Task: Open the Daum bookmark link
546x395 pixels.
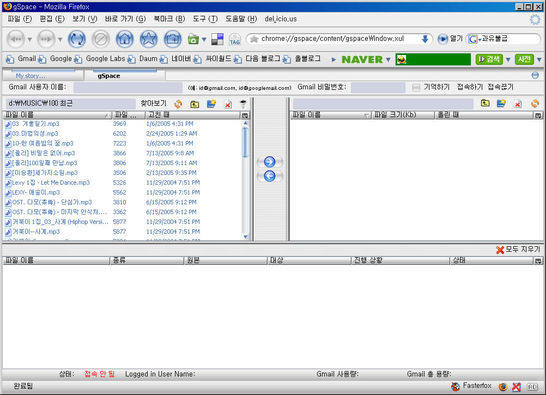Action: pos(143,59)
